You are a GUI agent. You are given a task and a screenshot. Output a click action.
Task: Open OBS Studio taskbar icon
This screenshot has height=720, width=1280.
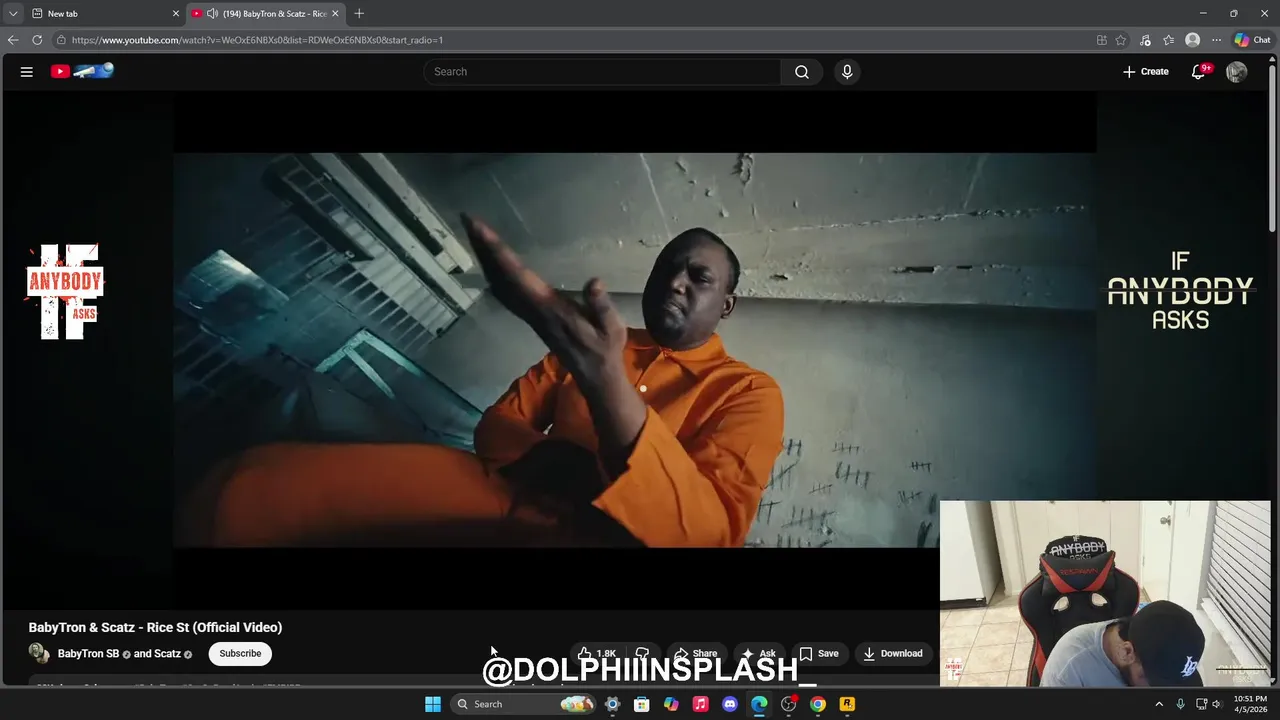(x=789, y=704)
